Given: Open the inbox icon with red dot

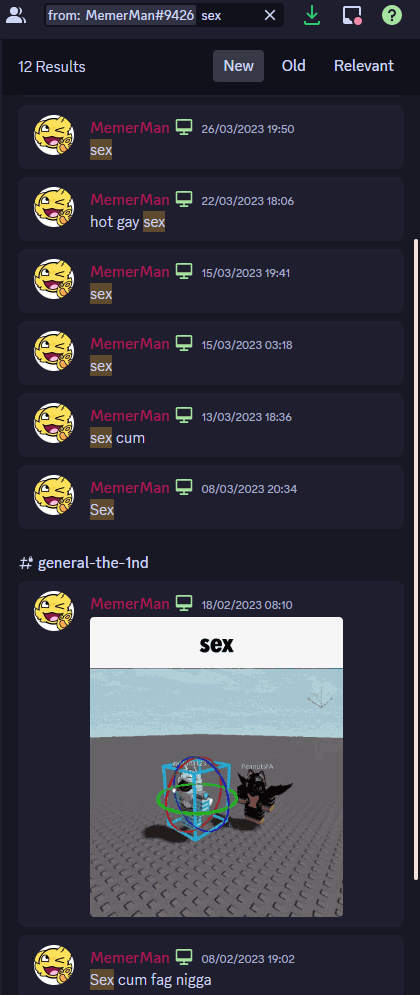Looking at the screenshot, I should click(352, 15).
